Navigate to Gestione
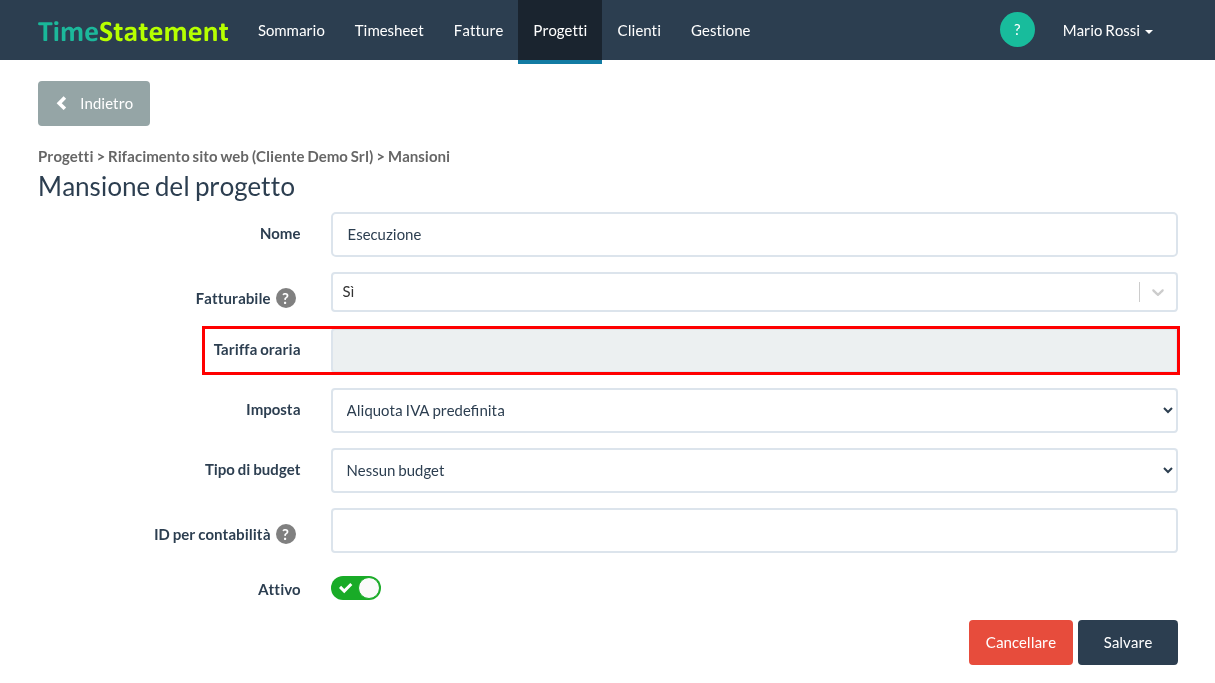This screenshot has height=683, width=1215. (720, 31)
